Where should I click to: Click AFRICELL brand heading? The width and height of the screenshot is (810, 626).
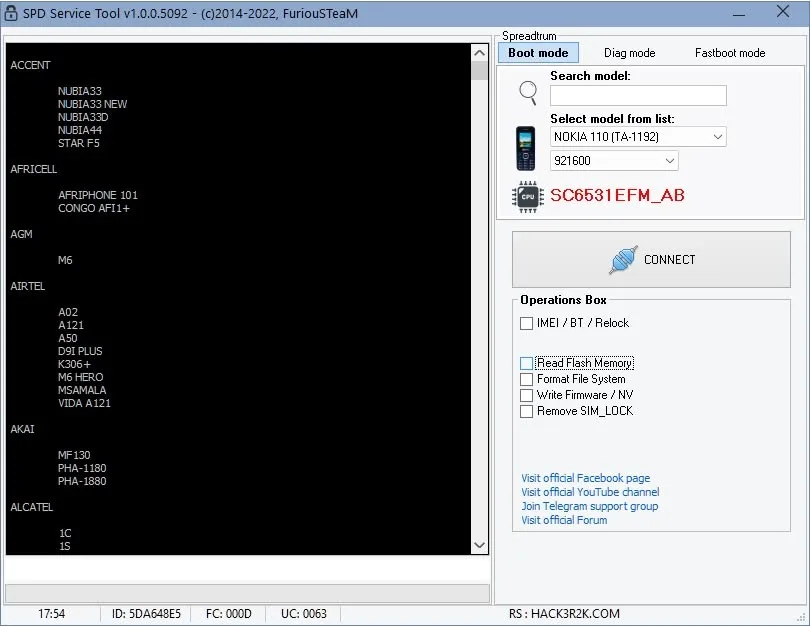click(34, 169)
